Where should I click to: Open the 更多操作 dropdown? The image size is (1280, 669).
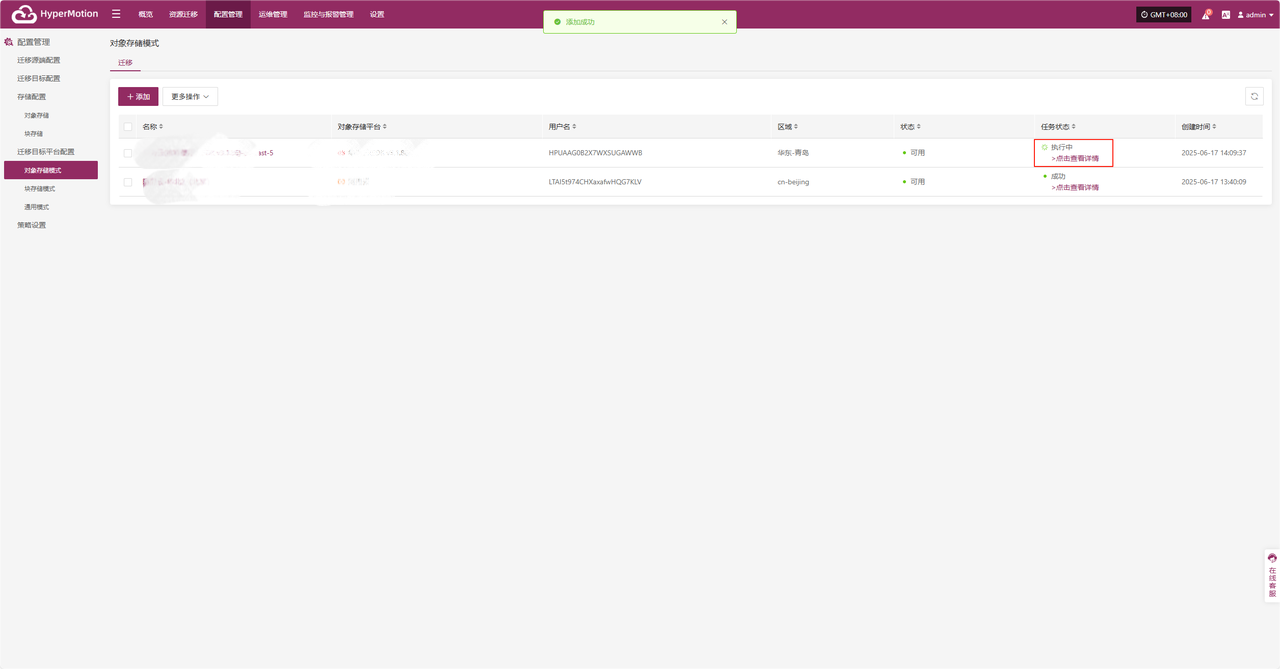(x=190, y=96)
